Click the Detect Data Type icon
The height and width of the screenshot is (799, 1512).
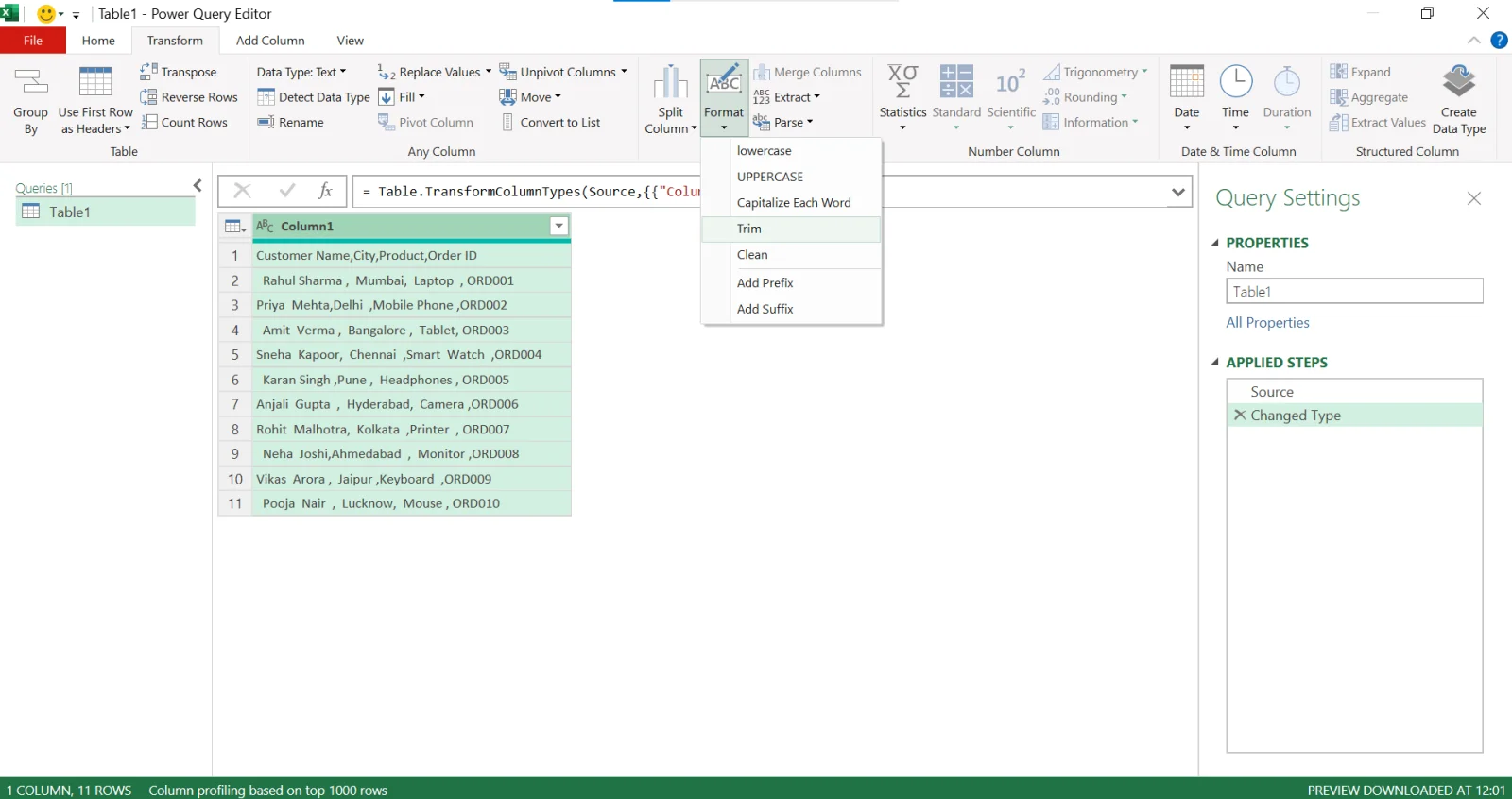266,97
